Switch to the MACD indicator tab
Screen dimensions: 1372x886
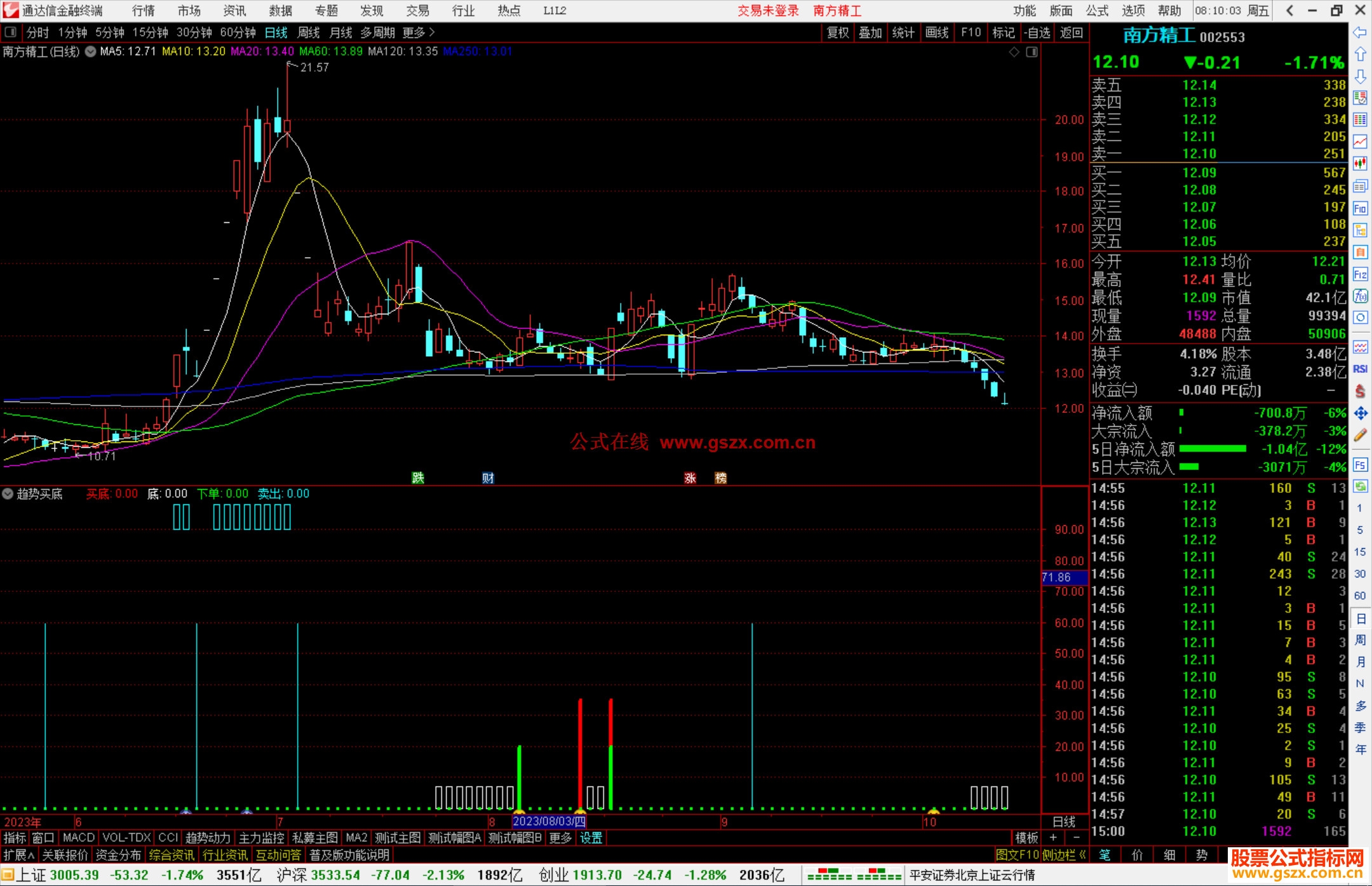pos(79,838)
